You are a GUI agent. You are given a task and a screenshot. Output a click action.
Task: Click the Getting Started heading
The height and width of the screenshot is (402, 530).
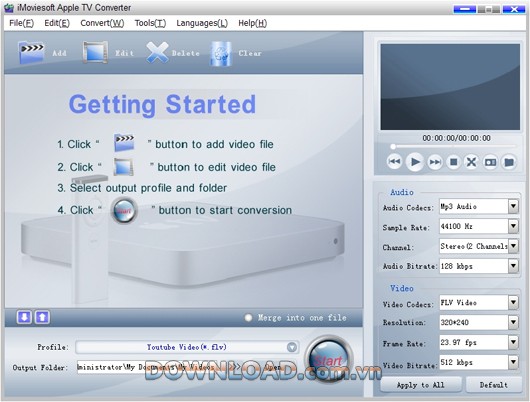point(162,105)
